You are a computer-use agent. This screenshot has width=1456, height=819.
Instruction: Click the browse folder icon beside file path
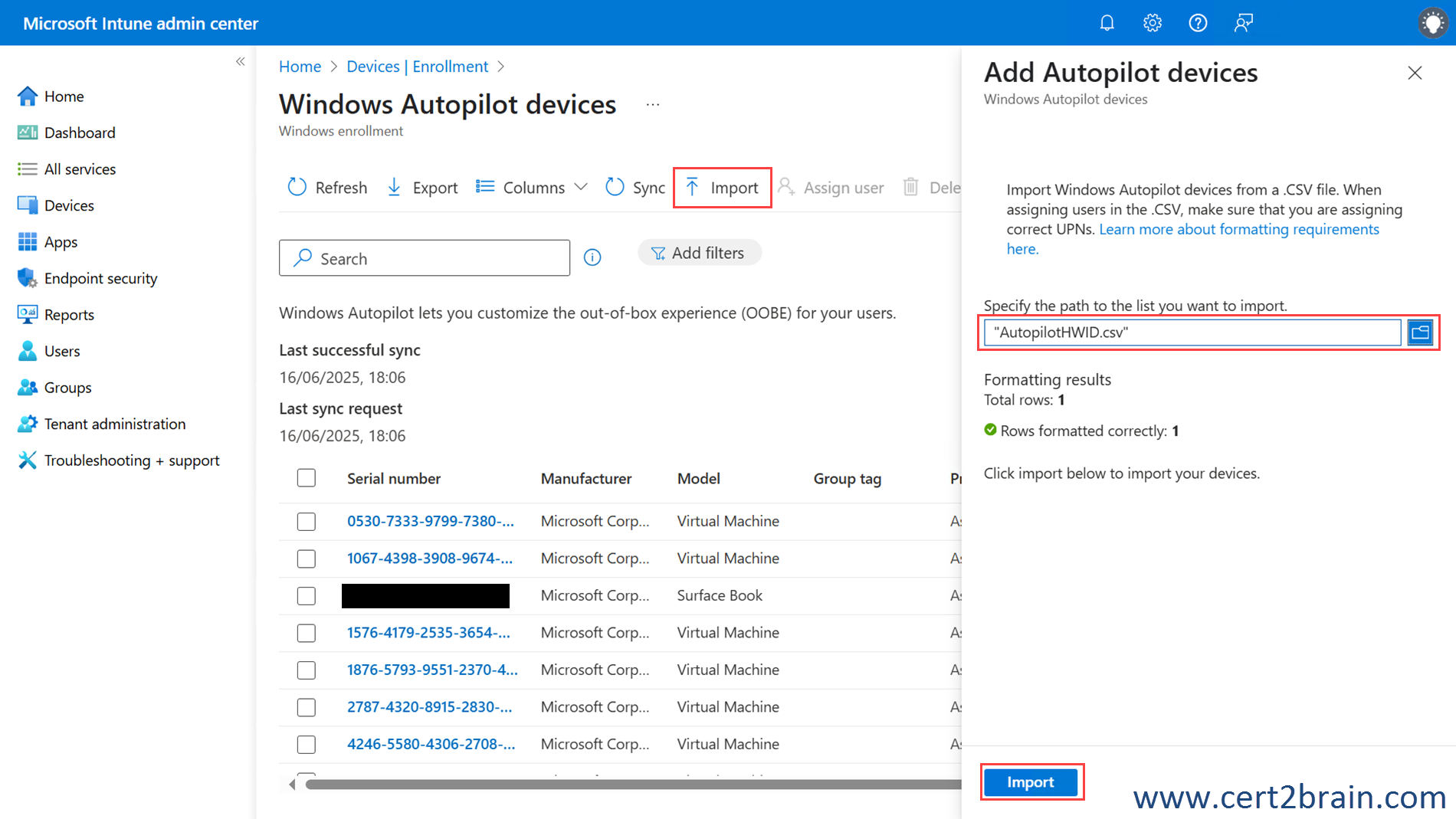point(1420,333)
